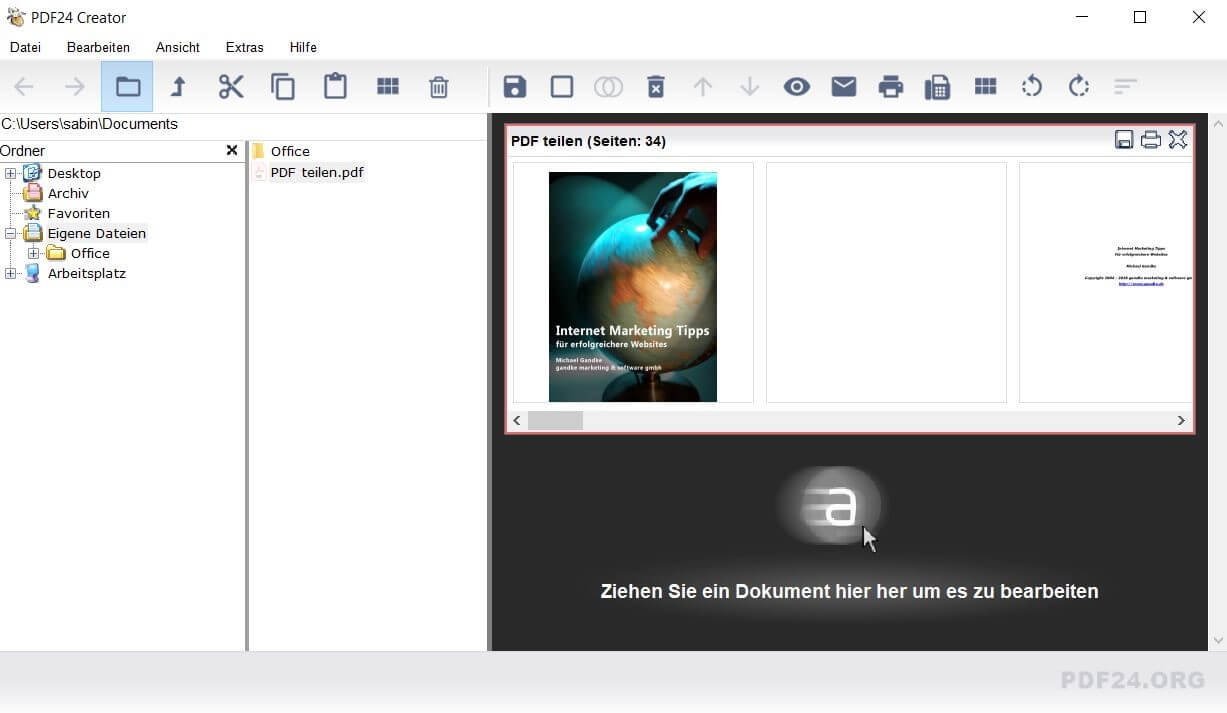The width and height of the screenshot is (1227, 713).
Task: Select the blank second page thumbnail
Action: [x=886, y=283]
